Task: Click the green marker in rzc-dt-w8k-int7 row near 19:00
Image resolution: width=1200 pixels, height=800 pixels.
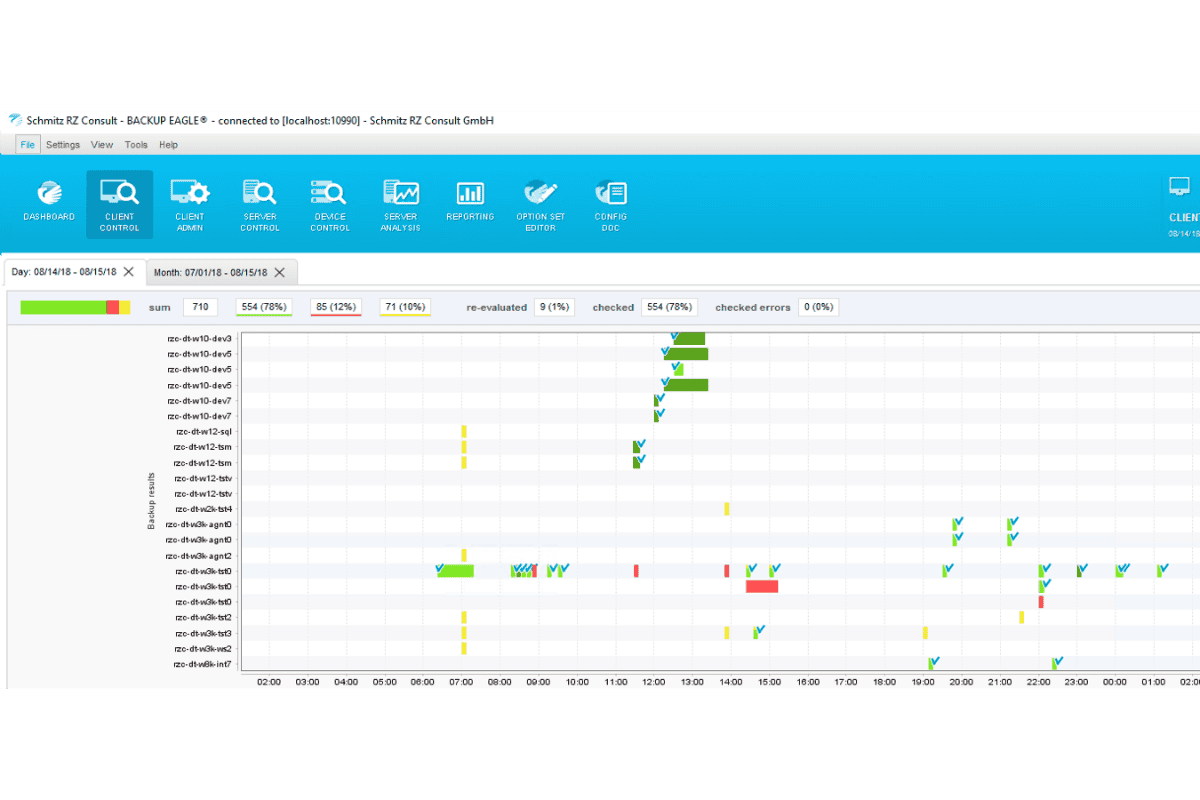Action: tap(931, 664)
